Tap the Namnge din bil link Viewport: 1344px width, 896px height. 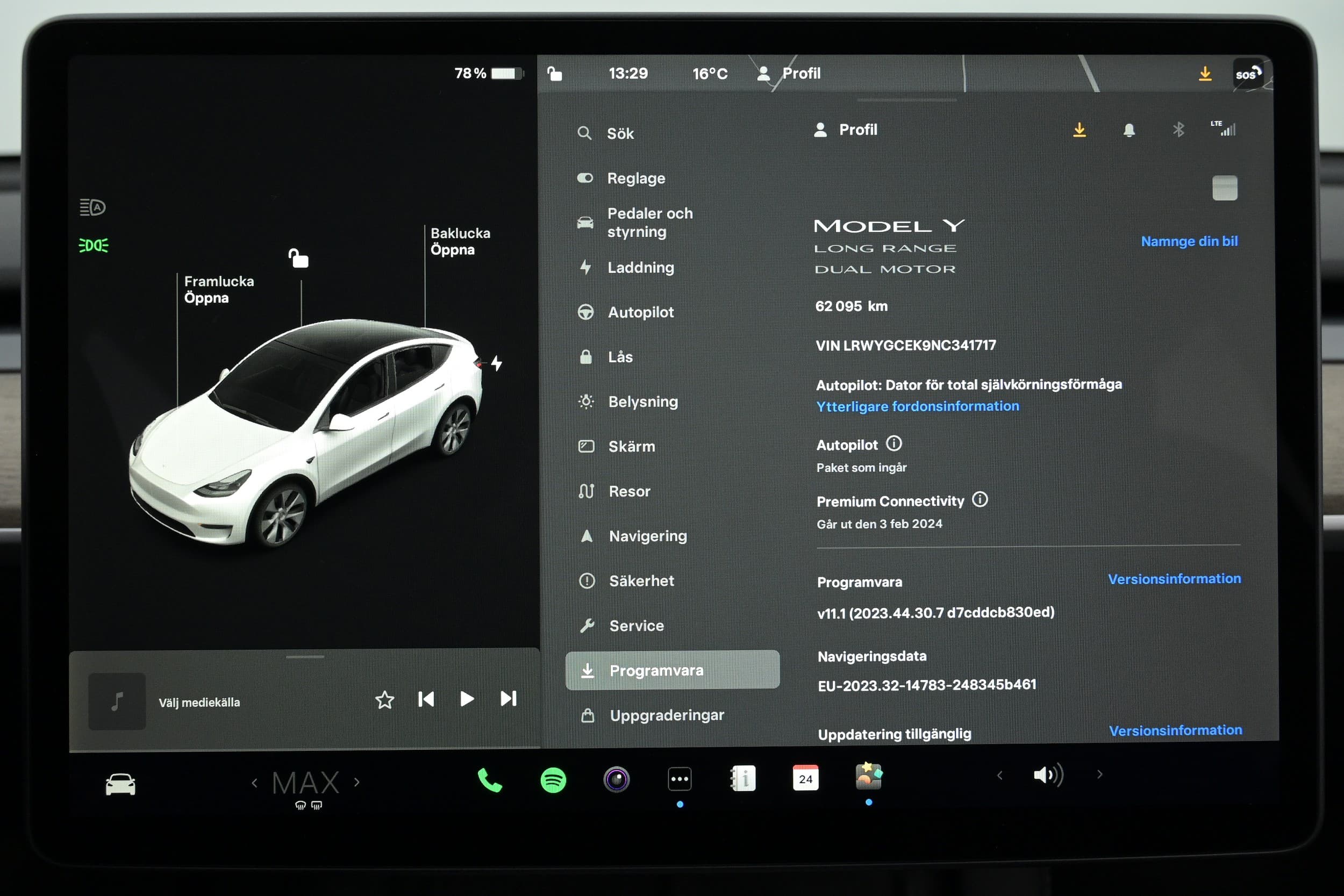1189,241
